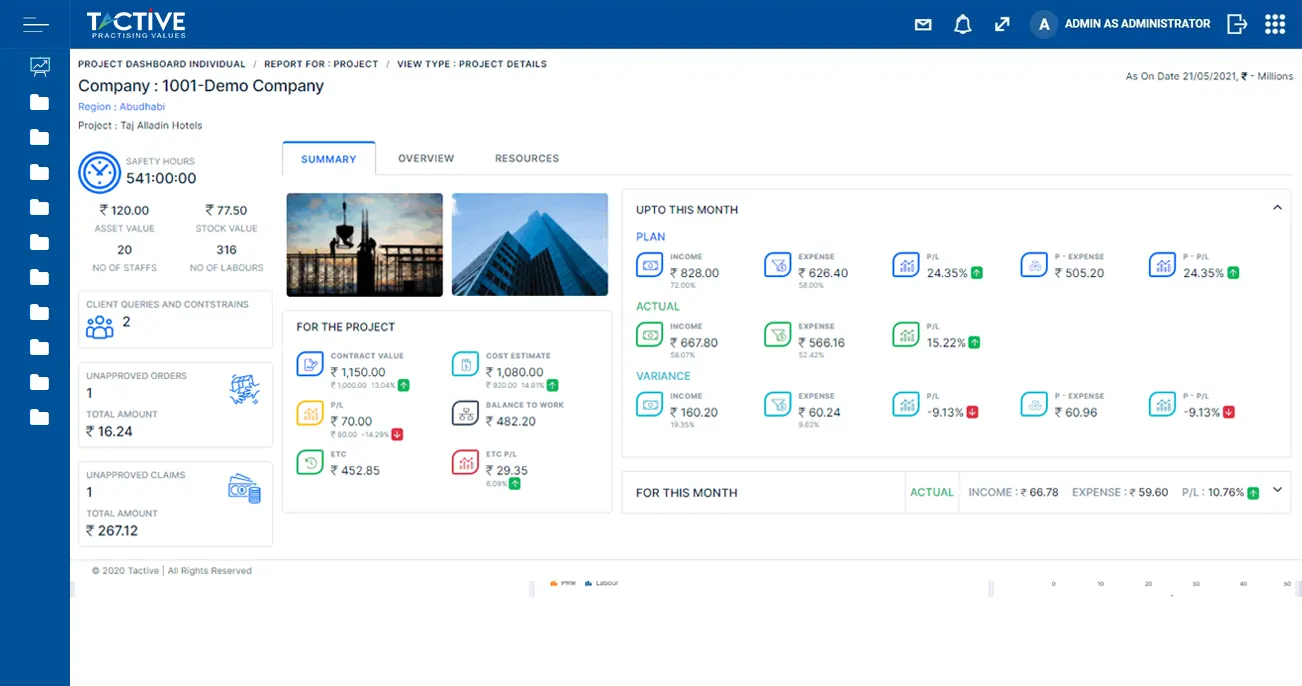The image size is (1302, 686).
Task: Click the notifications bell icon
Action: (x=962, y=23)
